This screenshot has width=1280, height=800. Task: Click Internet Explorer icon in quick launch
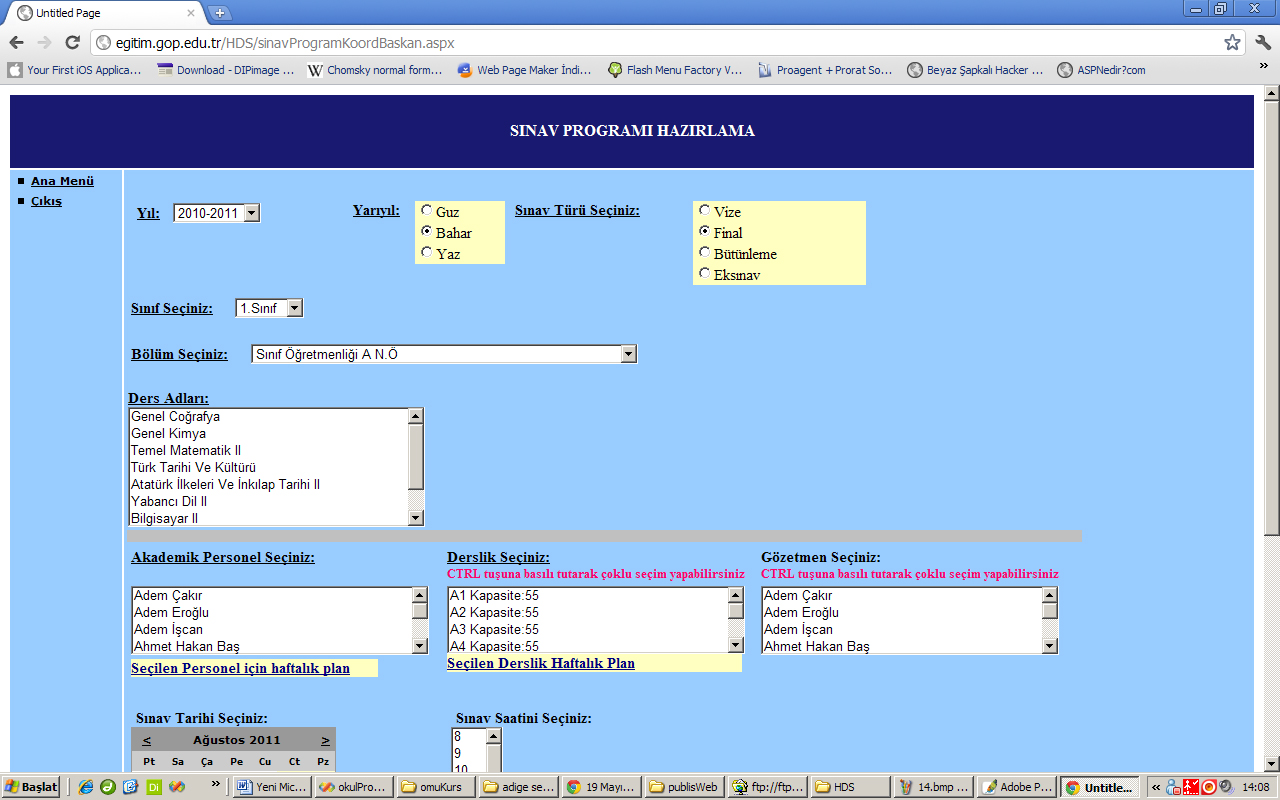tap(86, 786)
